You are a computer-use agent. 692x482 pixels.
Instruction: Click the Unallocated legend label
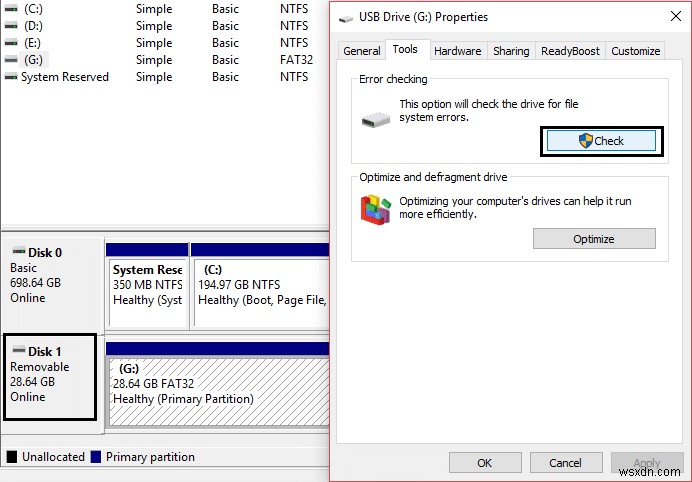[53, 456]
